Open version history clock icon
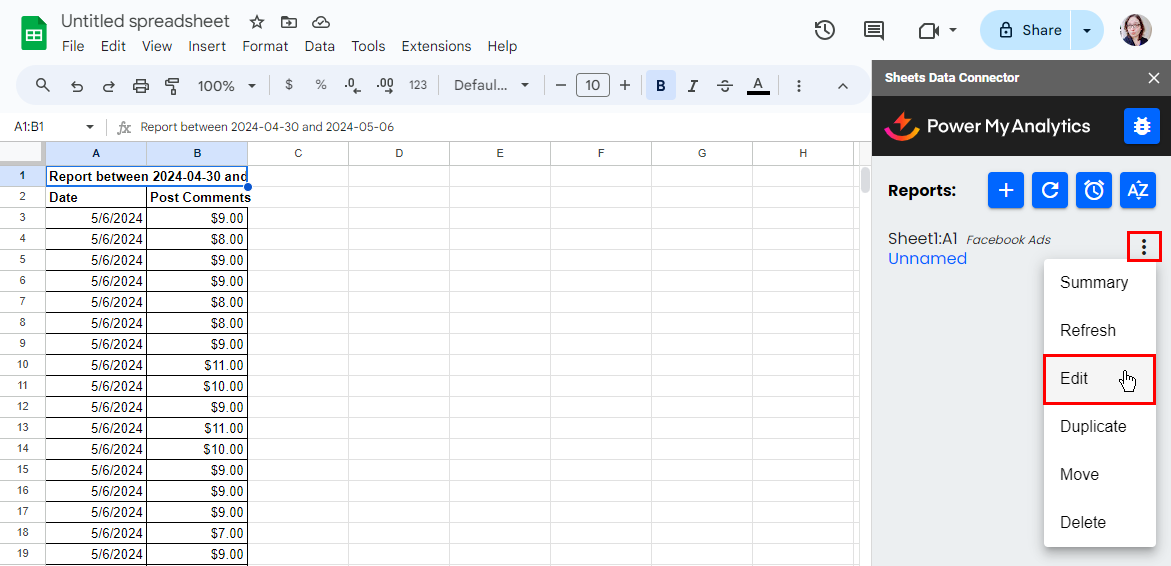The image size is (1171, 566). [x=825, y=30]
